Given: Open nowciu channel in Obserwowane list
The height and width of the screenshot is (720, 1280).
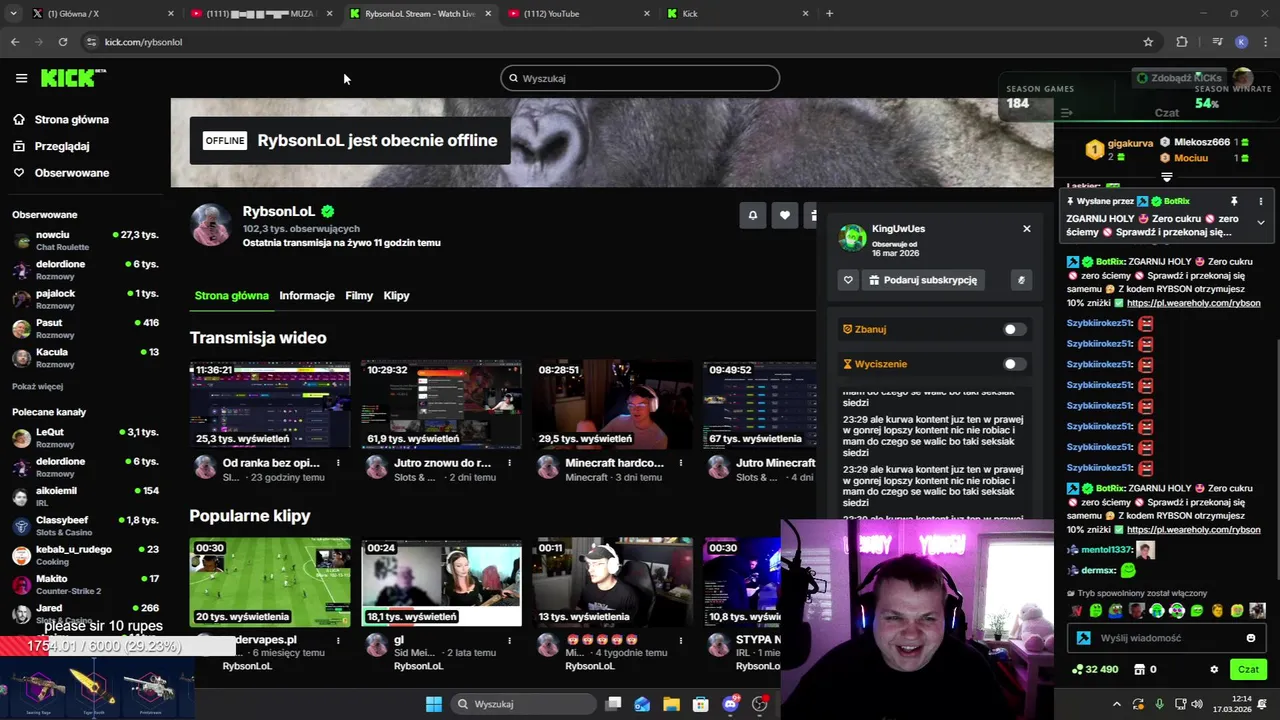Looking at the screenshot, I should click(x=85, y=241).
